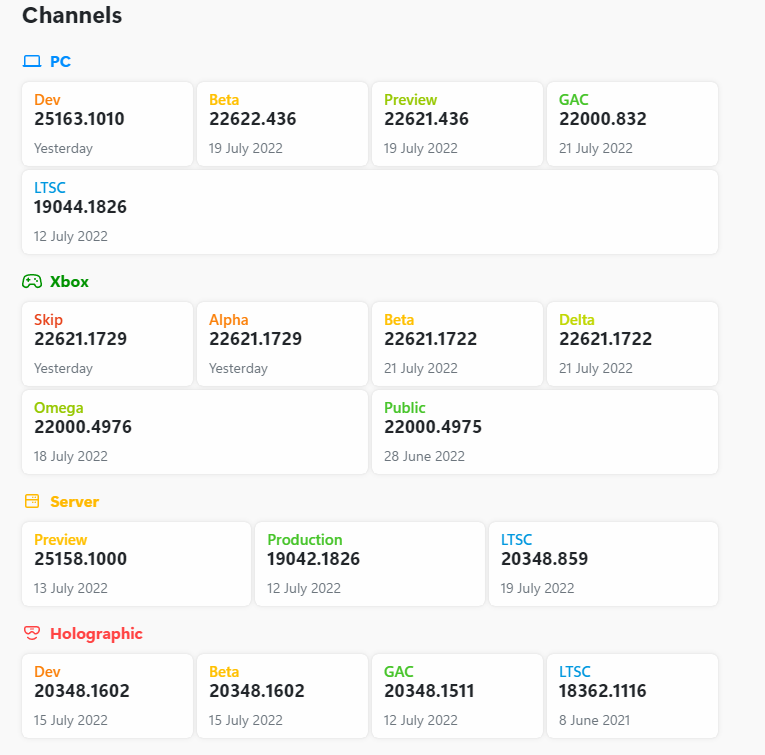Image resolution: width=765 pixels, height=755 pixels.
Task: Select PC Beta build 22622.436 card
Action: click(x=282, y=124)
